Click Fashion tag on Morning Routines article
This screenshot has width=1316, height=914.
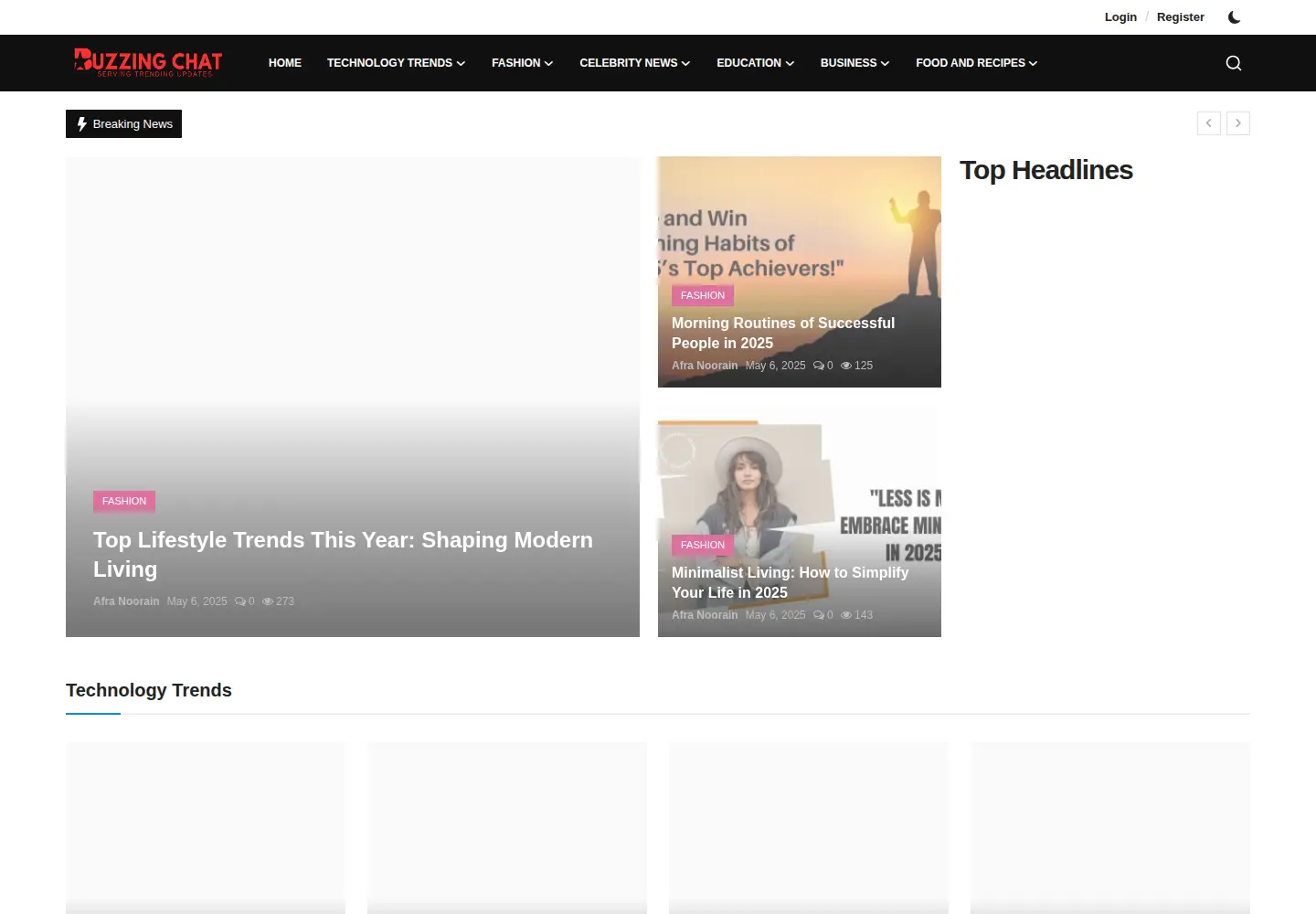pos(703,295)
